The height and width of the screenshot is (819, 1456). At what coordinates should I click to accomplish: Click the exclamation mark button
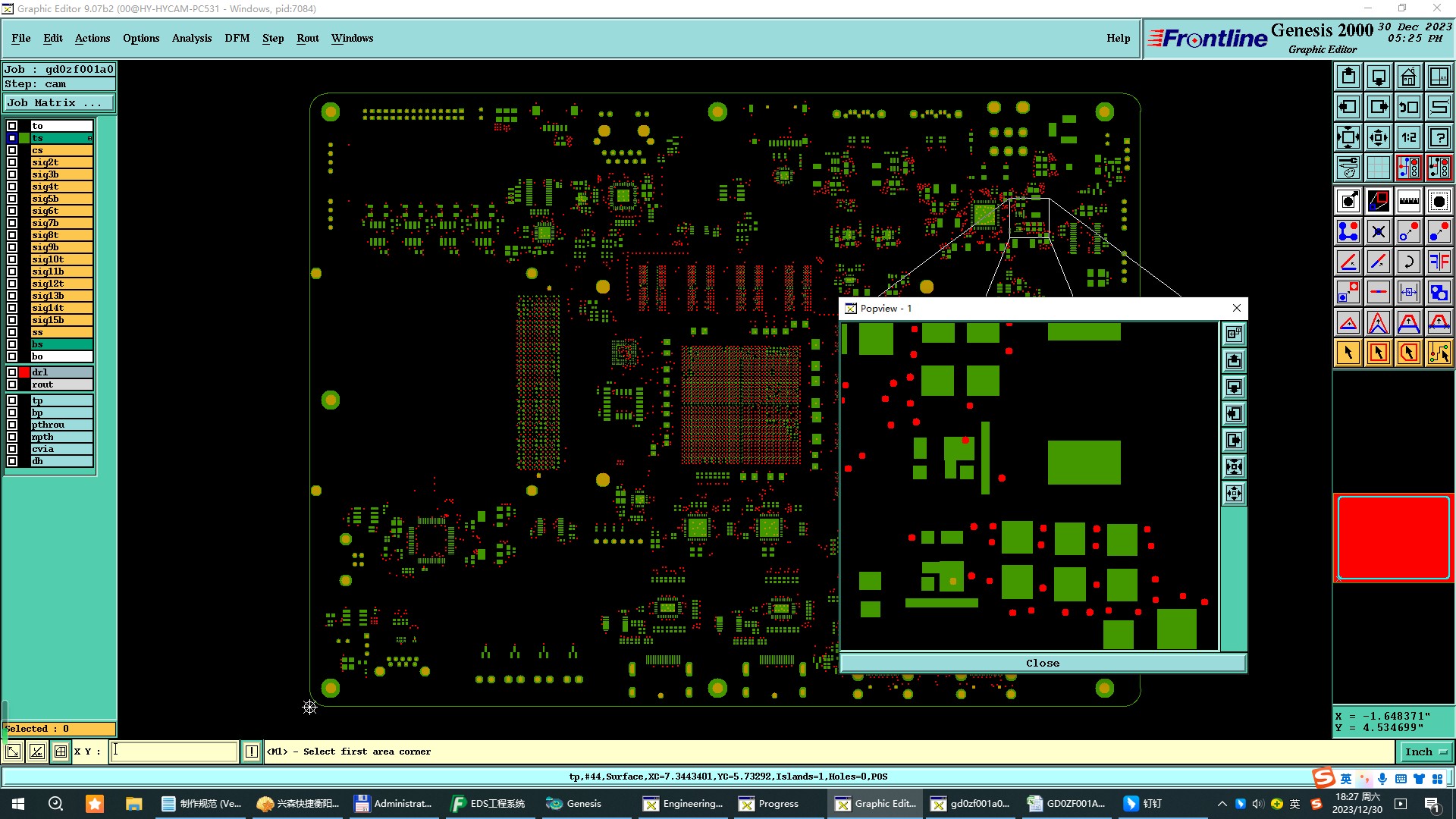coord(252,752)
